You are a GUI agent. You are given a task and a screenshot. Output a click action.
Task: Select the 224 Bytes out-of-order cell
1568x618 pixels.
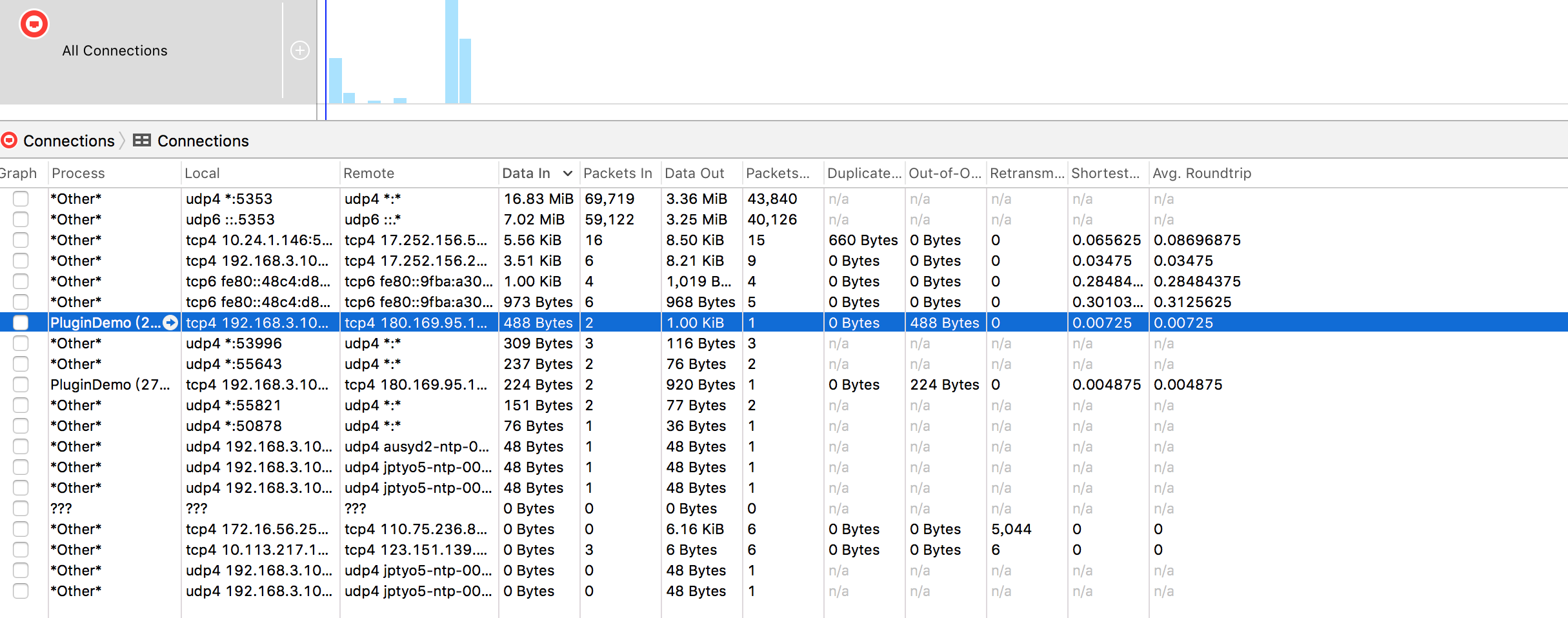click(x=944, y=384)
